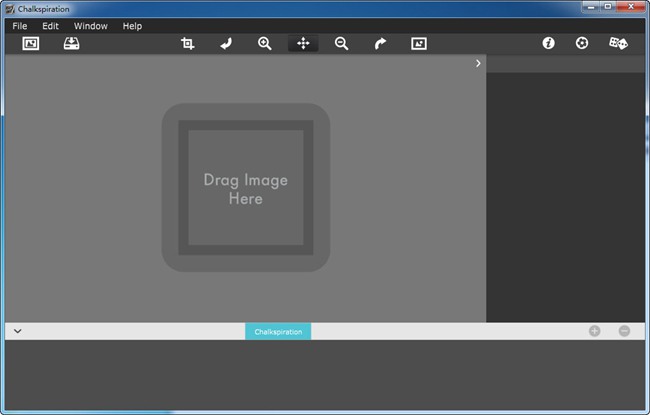This screenshot has width=650, height=415.
Task: Click the plus button in bottom bar
Action: (595, 331)
